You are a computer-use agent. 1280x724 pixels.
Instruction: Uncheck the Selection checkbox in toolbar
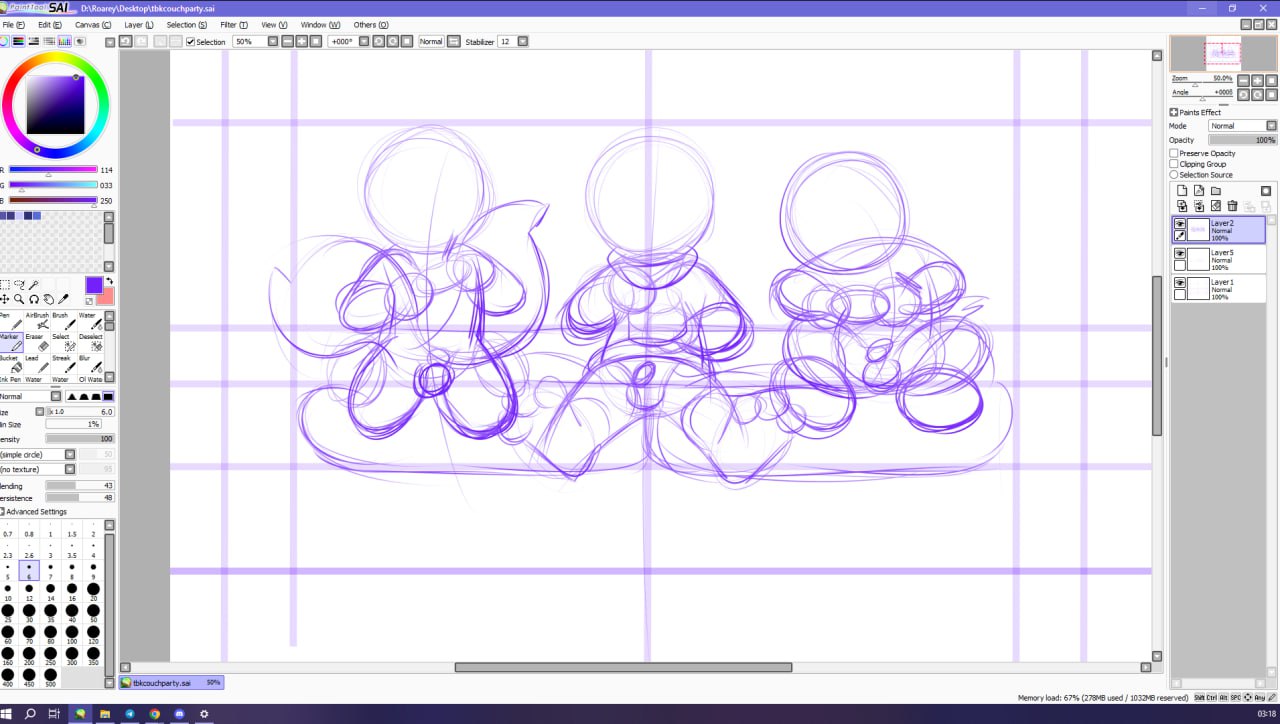click(191, 42)
